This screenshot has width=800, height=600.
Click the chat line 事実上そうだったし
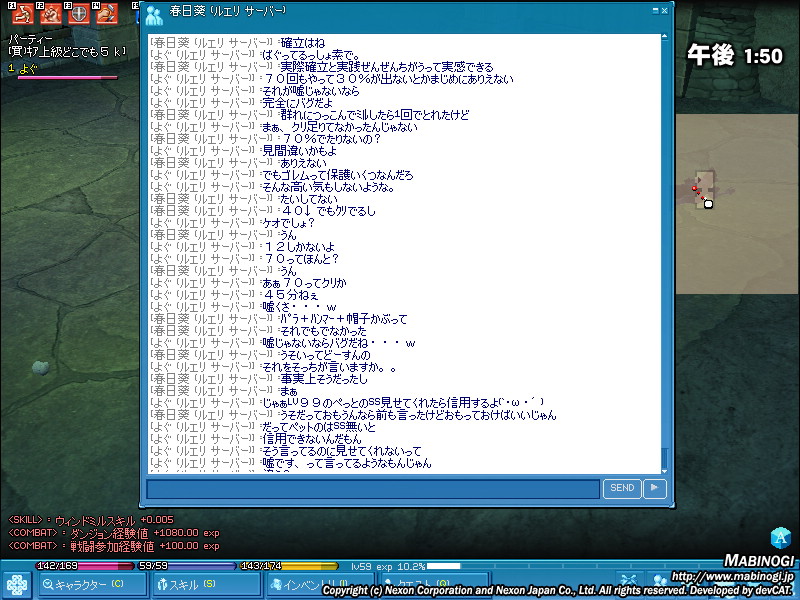click(x=324, y=379)
